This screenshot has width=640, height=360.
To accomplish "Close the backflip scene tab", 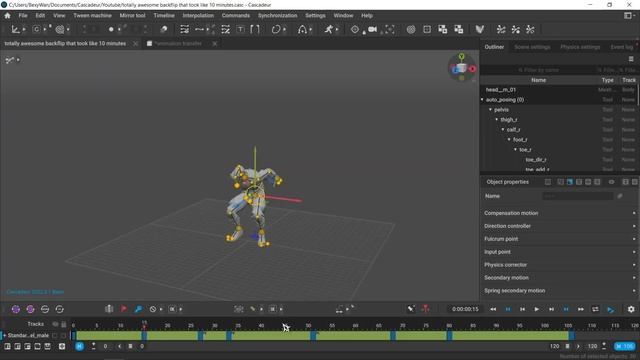I will [136, 43].
